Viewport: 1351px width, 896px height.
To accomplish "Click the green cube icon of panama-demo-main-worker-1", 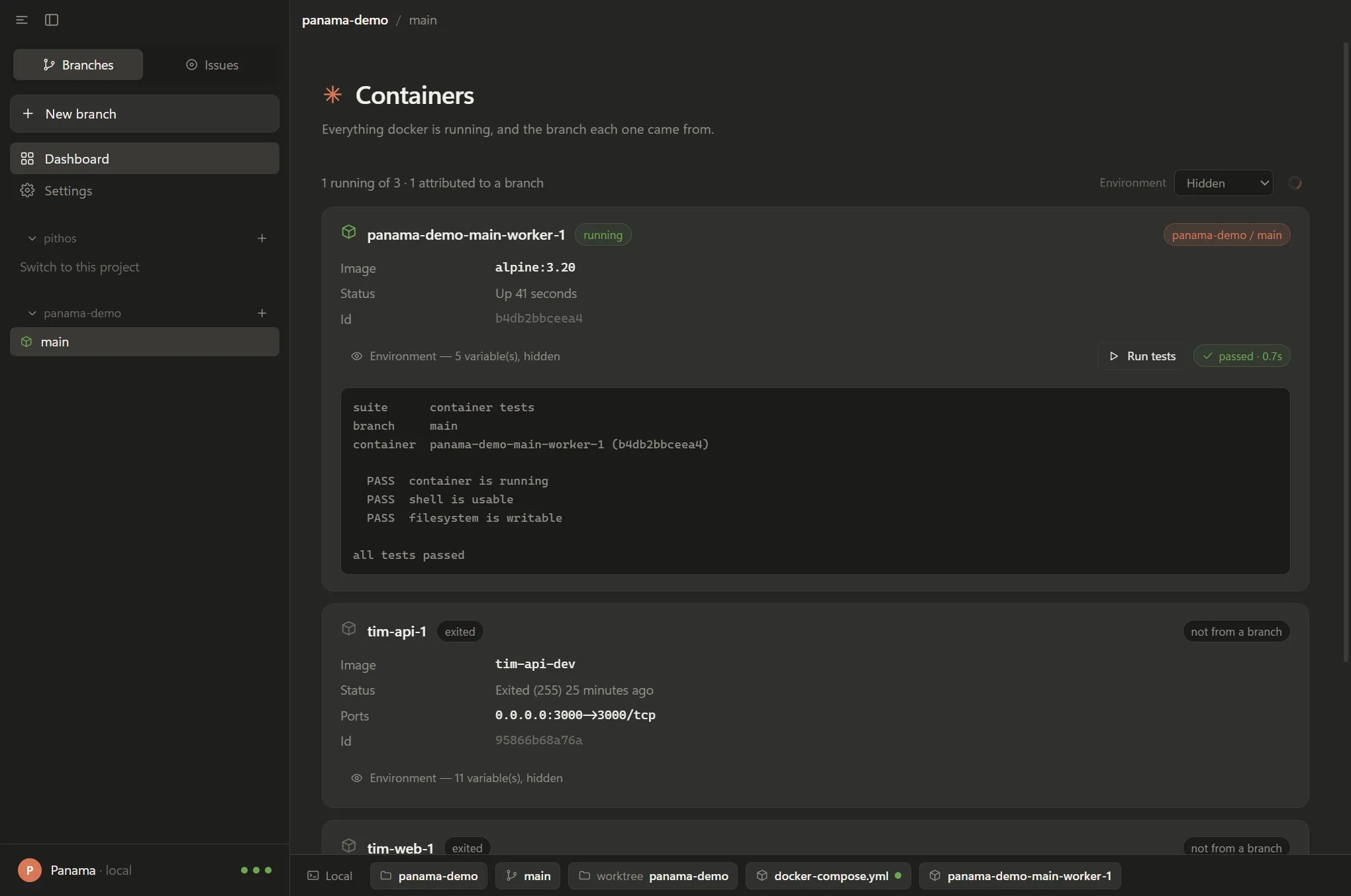I will tap(349, 232).
